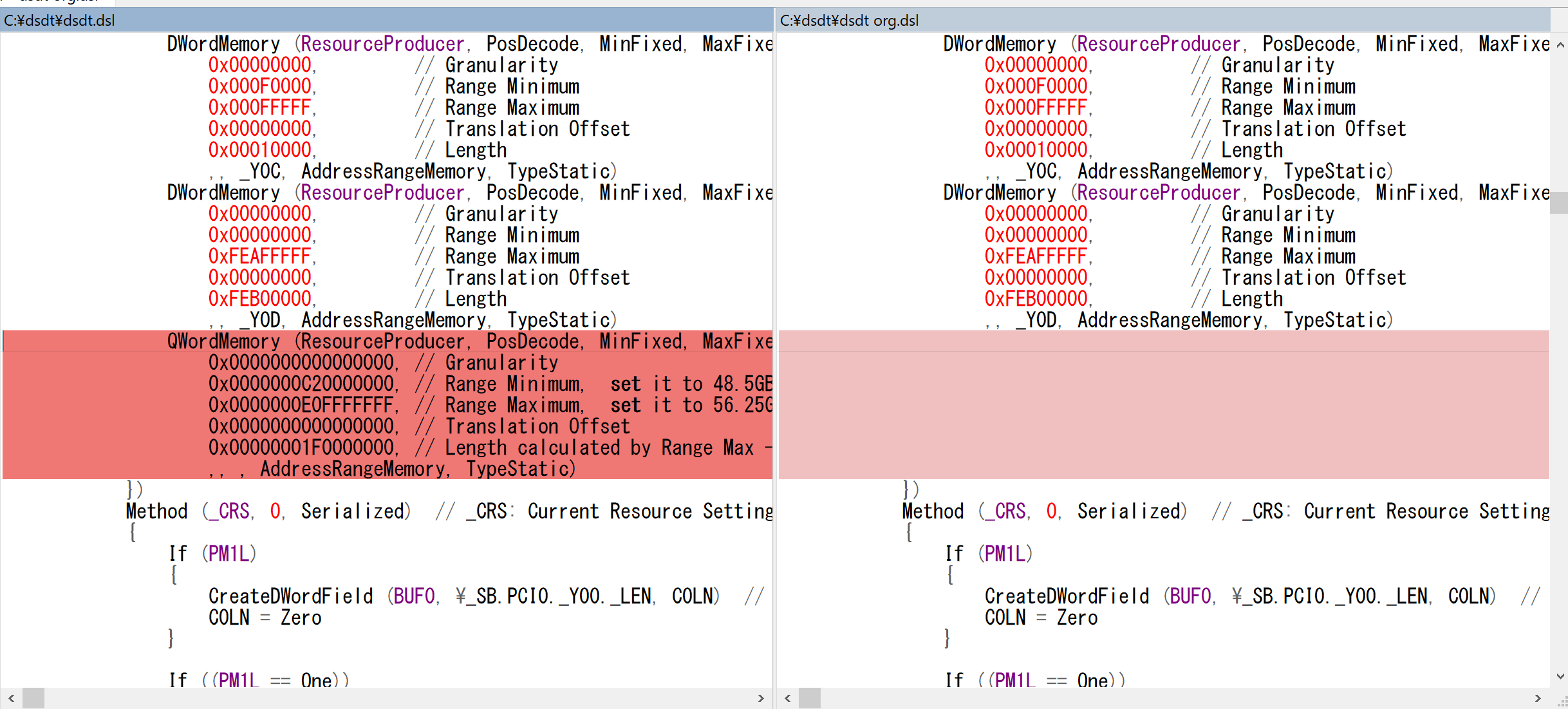Click 0x0000000E0FFFFFFF Range Maximum value

pos(302,405)
